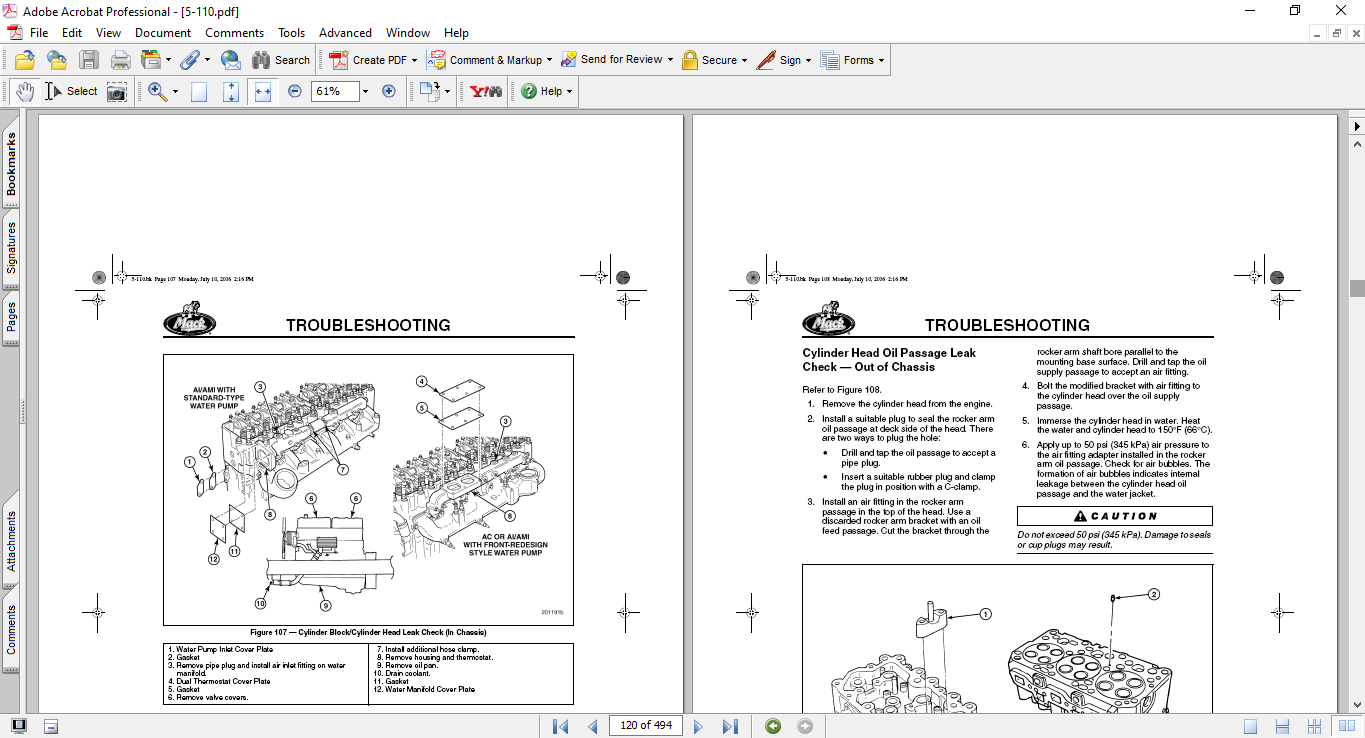Expand the Send for Review dropdown
The width and height of the screenshot is (1365, 738).
pyautogui.click(x=670, y=60)
